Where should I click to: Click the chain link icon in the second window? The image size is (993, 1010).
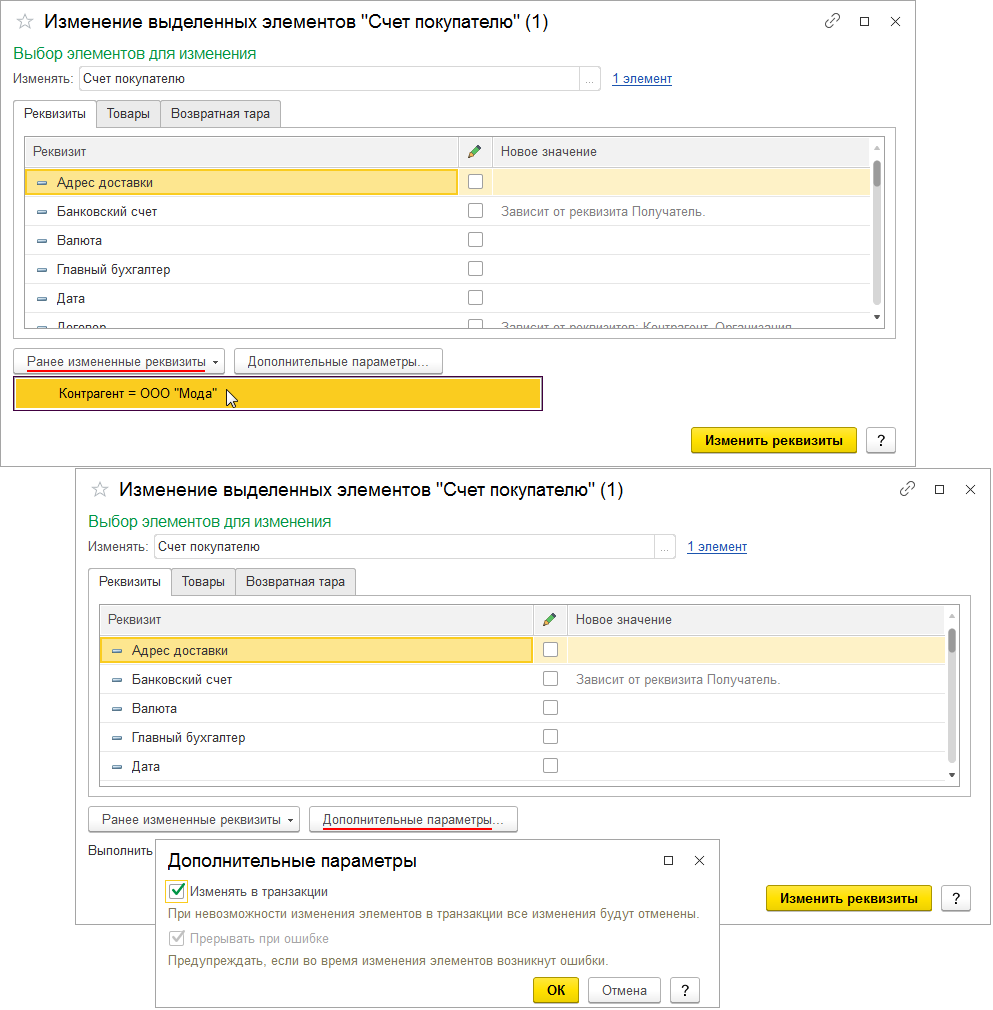[907, 489]
